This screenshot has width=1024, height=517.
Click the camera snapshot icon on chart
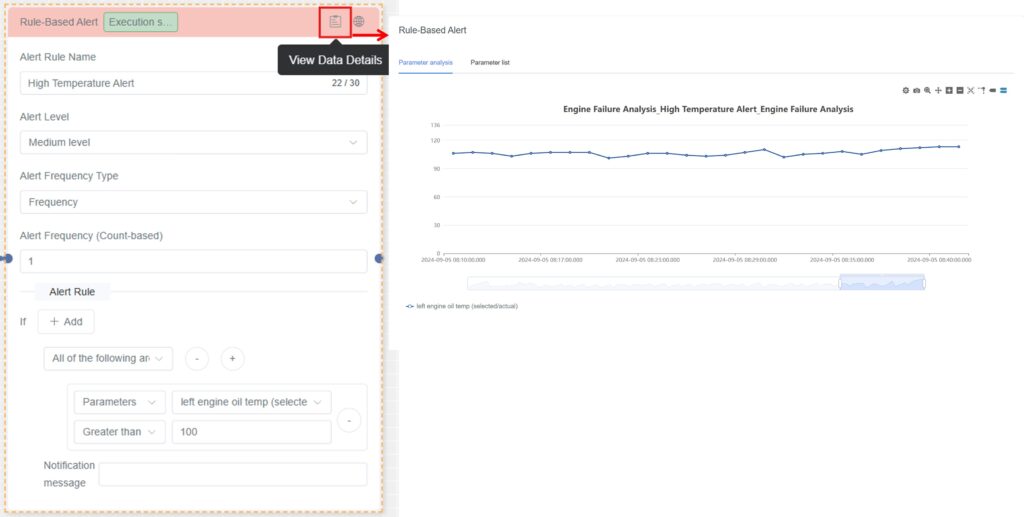coord(917,90)
